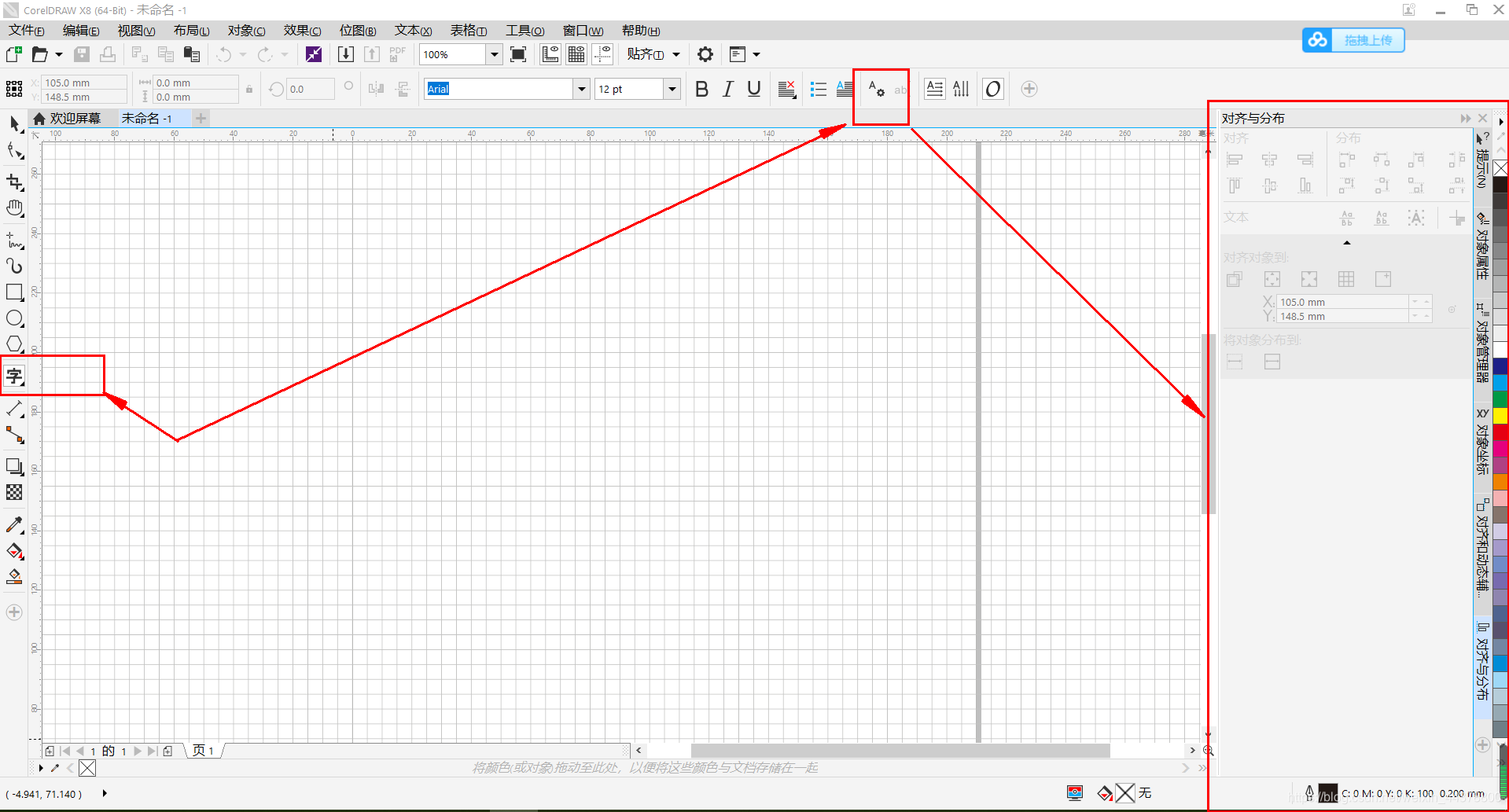This screenshot has width=1509, height=812.
Task: Open the 12 pt font size dropdown
Action: coord(672,89)
